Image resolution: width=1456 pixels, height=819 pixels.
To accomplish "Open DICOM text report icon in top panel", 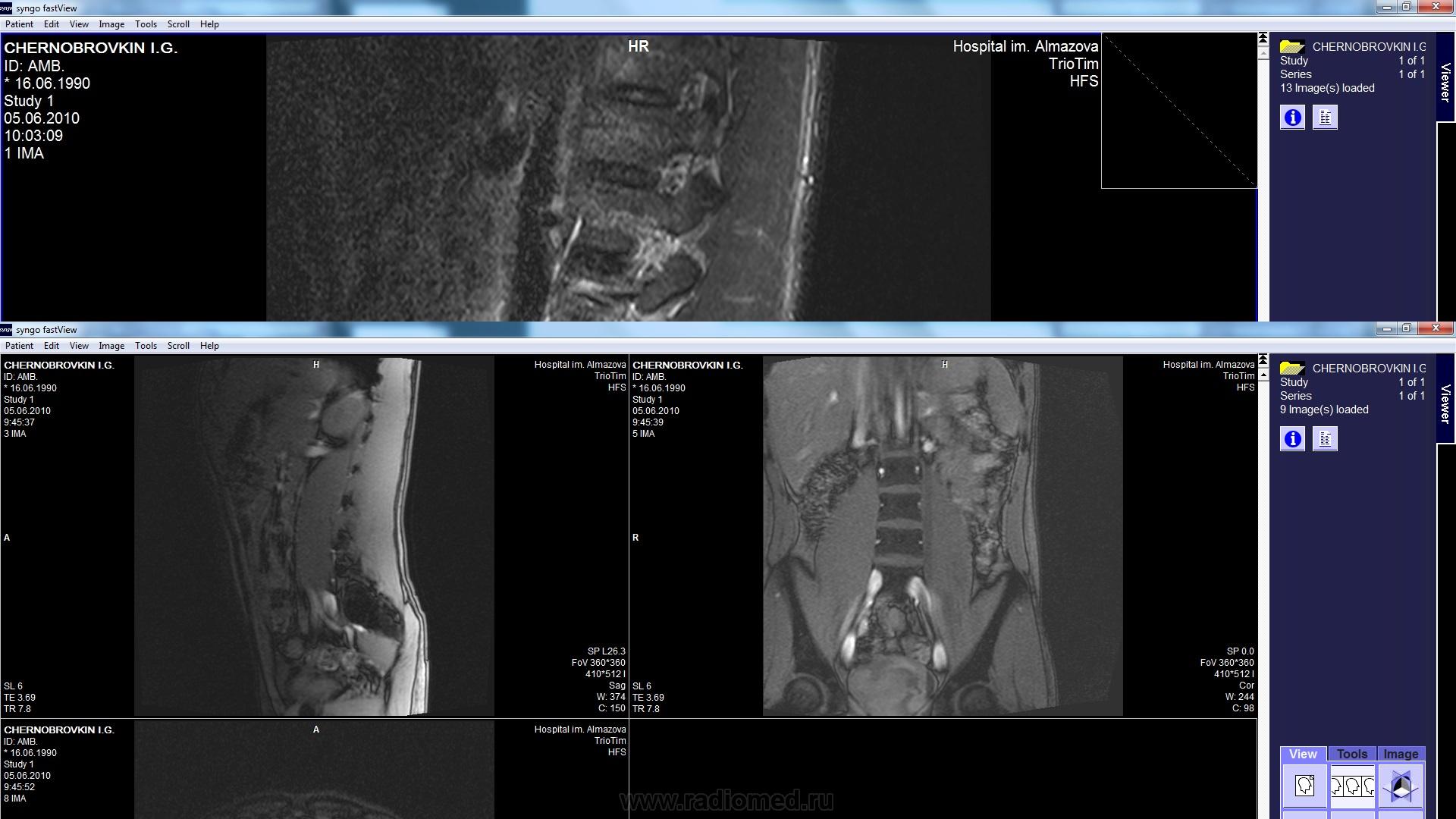I will pos(1325,118).
